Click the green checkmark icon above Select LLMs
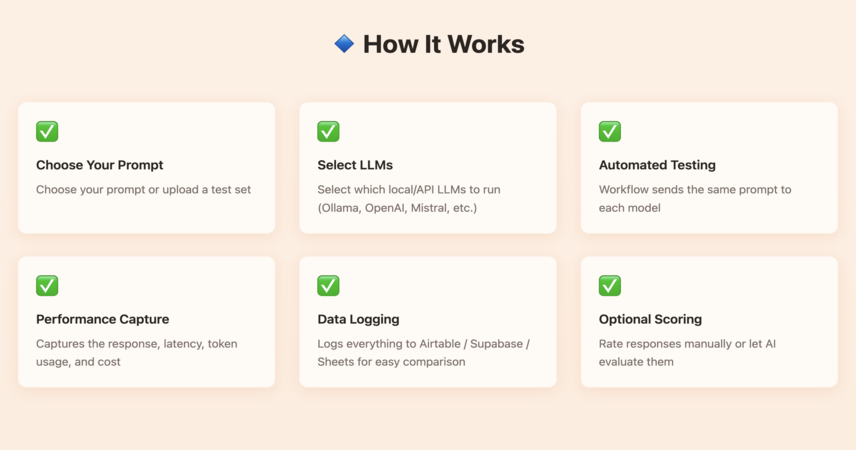The width and height of the screenshot is (856, 450). [x=328, y=132]
